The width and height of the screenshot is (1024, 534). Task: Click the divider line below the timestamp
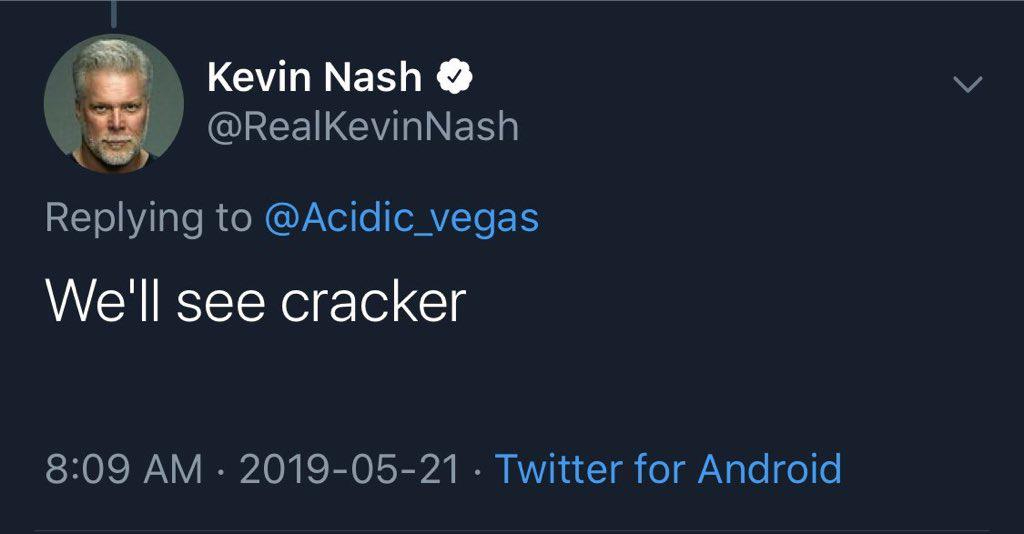(512, 530)
